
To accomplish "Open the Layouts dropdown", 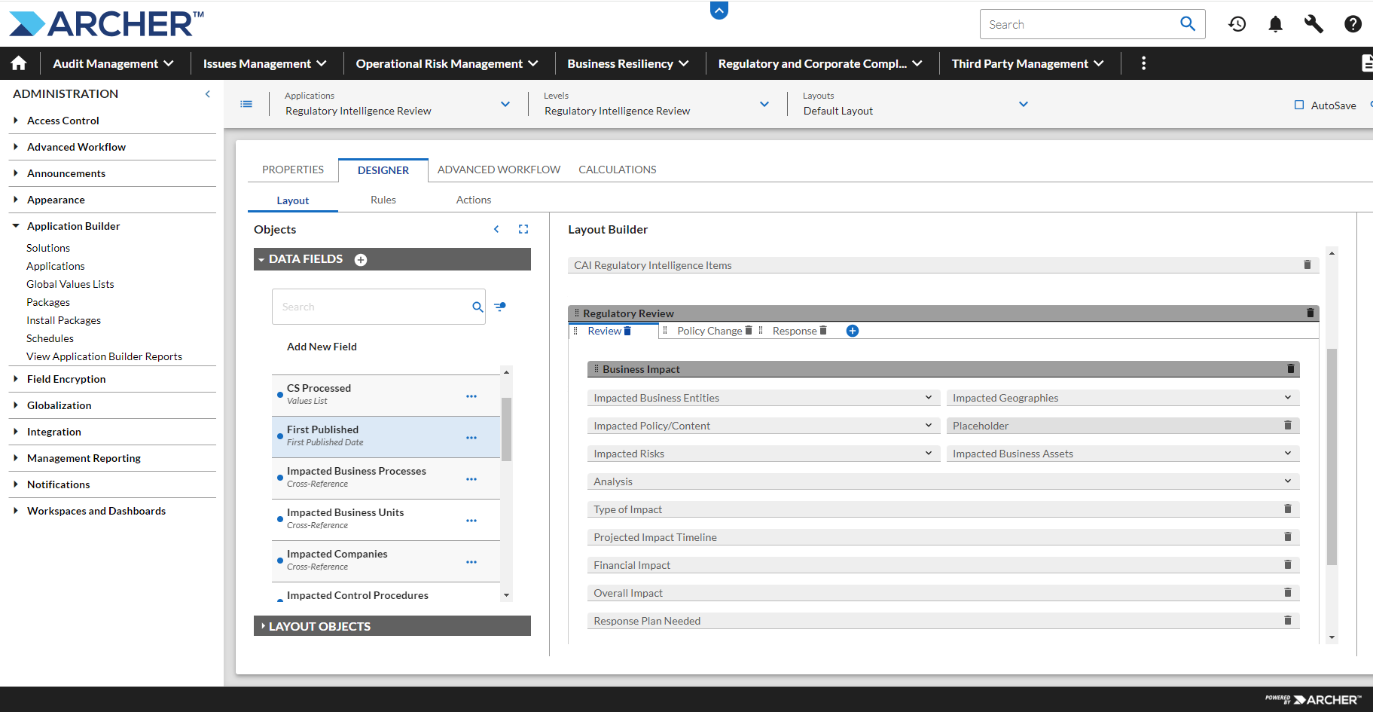I will tap(1023, 104).
